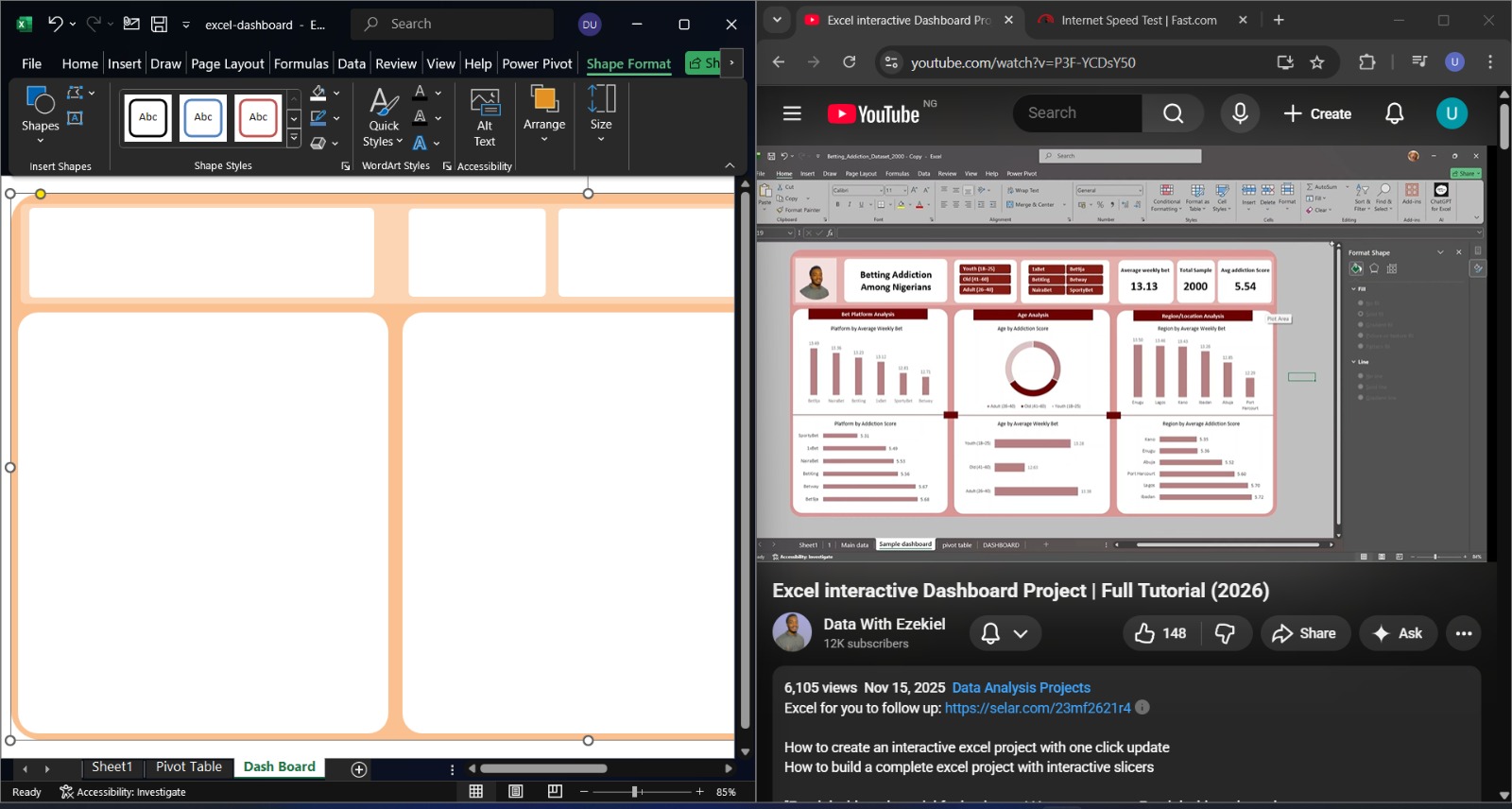
Task: Open the Shapes gallery in the ribbon
Action: (40, 113)
